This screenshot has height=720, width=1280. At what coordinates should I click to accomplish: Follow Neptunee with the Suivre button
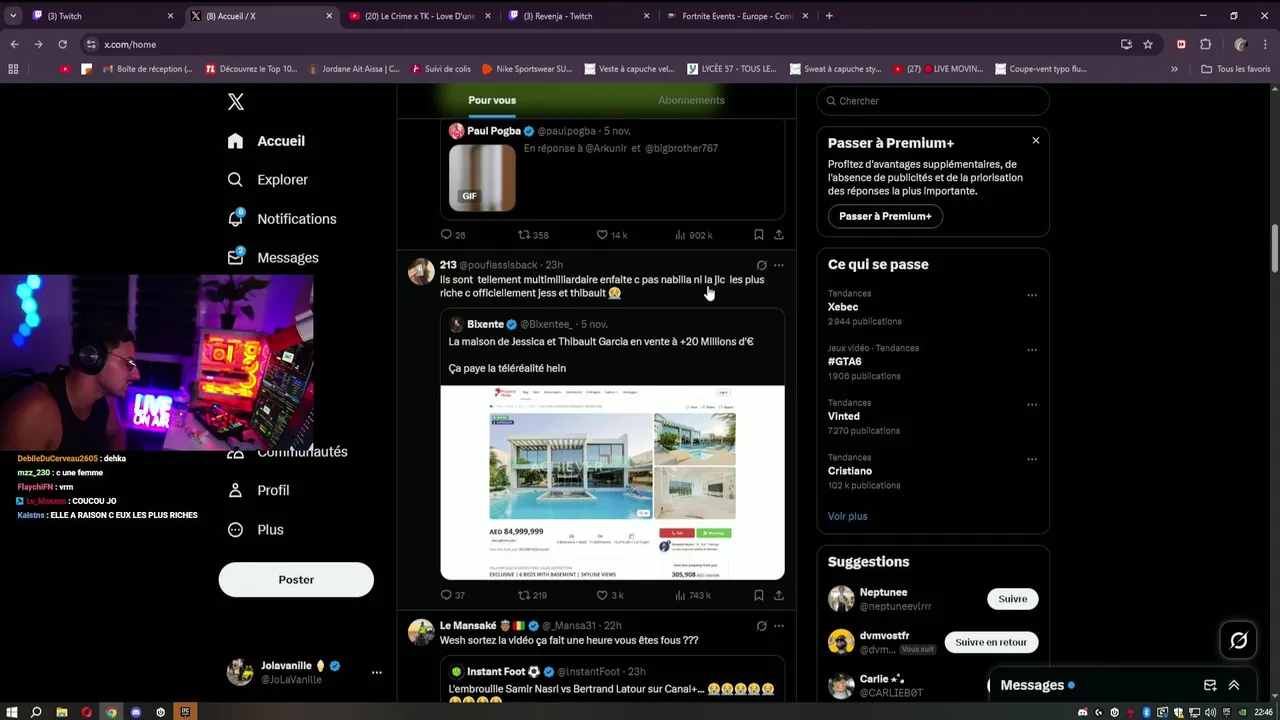tap(1012, 599)
